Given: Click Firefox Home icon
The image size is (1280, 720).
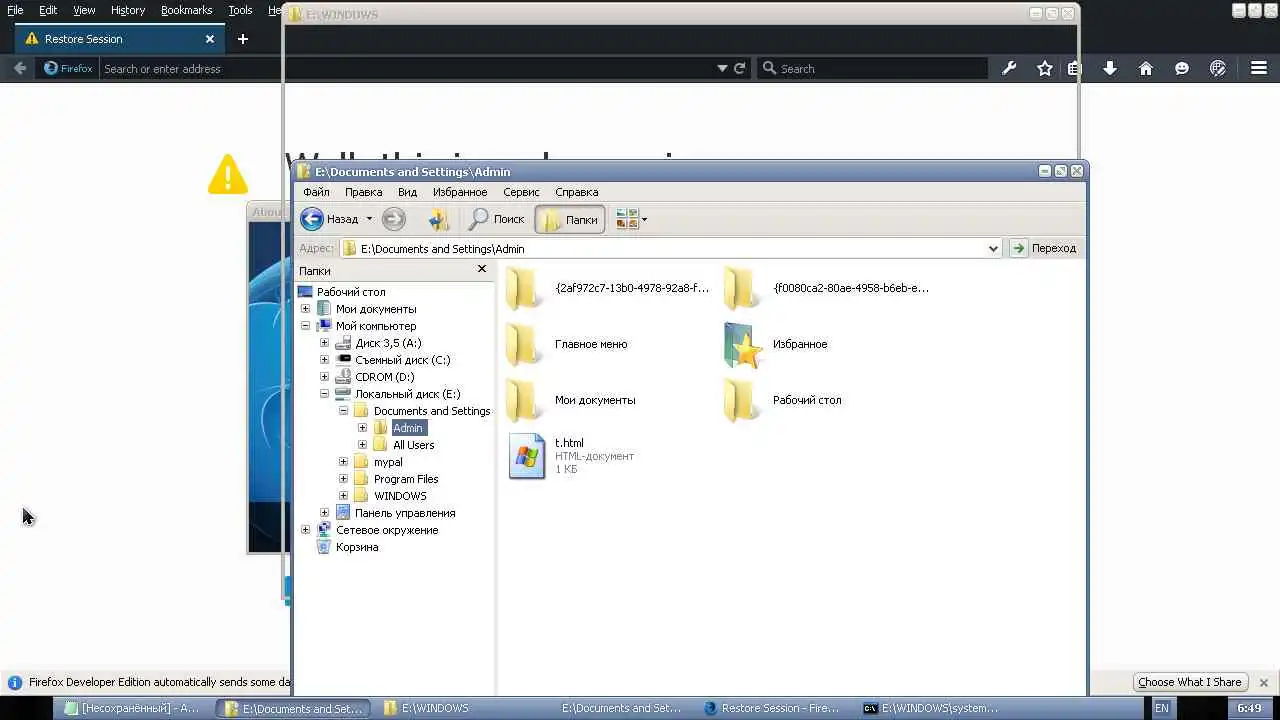Looking at the screenshot, I should [1146, 68].
